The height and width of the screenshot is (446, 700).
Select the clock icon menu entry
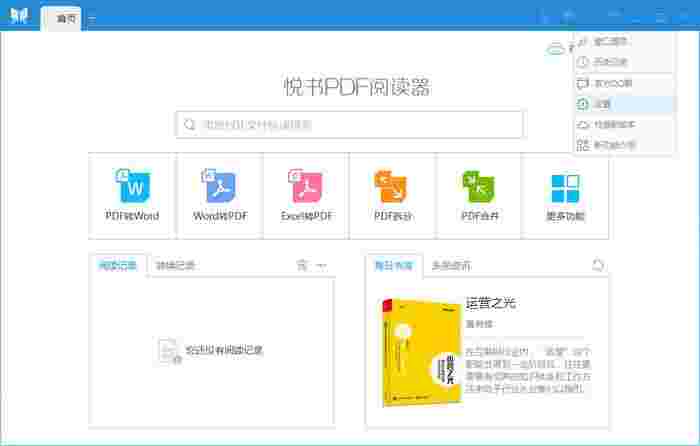[624, 62]
